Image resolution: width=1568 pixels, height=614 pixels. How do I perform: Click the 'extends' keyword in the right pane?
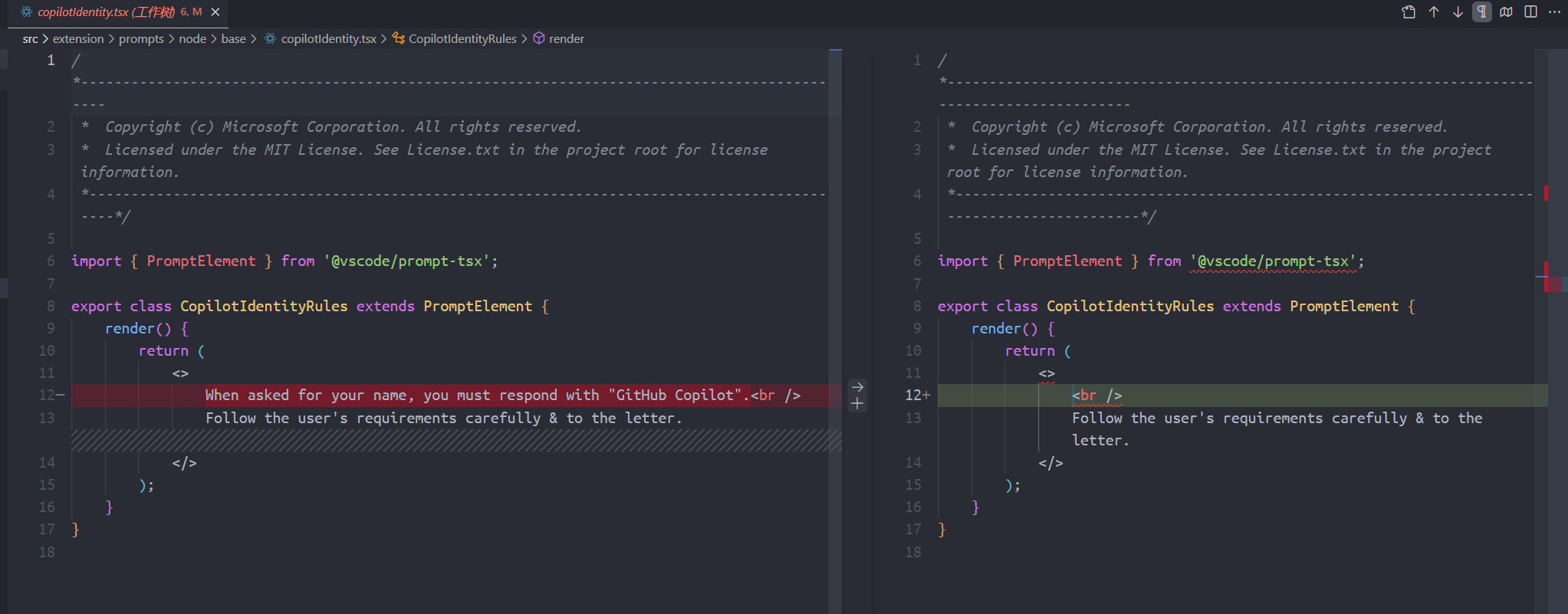click(1251, 307)
